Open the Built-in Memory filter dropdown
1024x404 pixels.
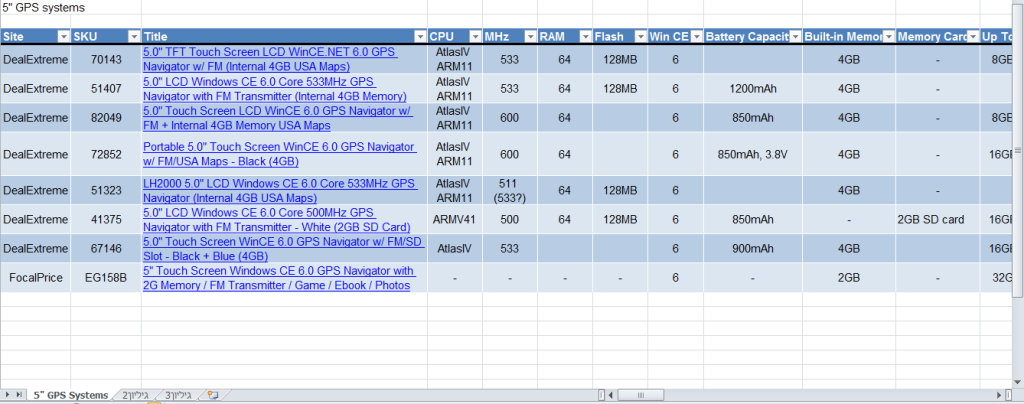(889, 37)
